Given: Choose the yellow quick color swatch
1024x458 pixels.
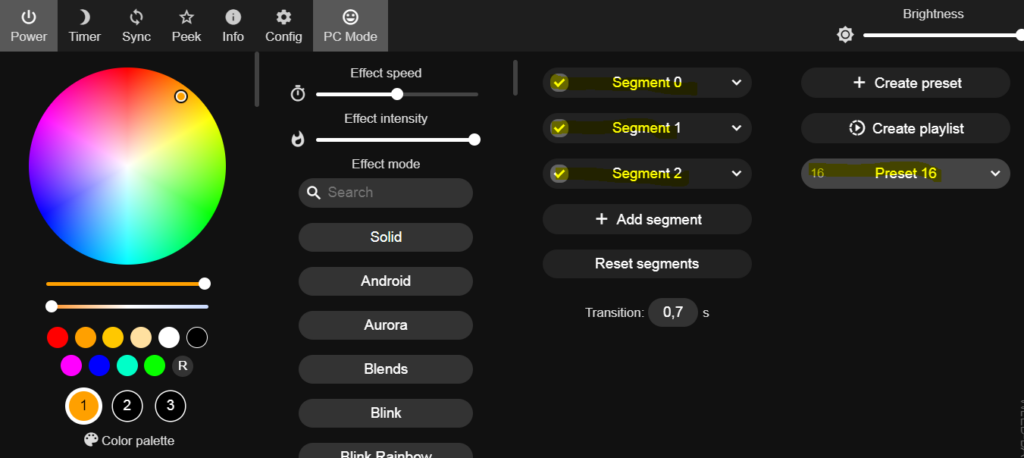Looking at the screenshot, I should click(113, 338).
